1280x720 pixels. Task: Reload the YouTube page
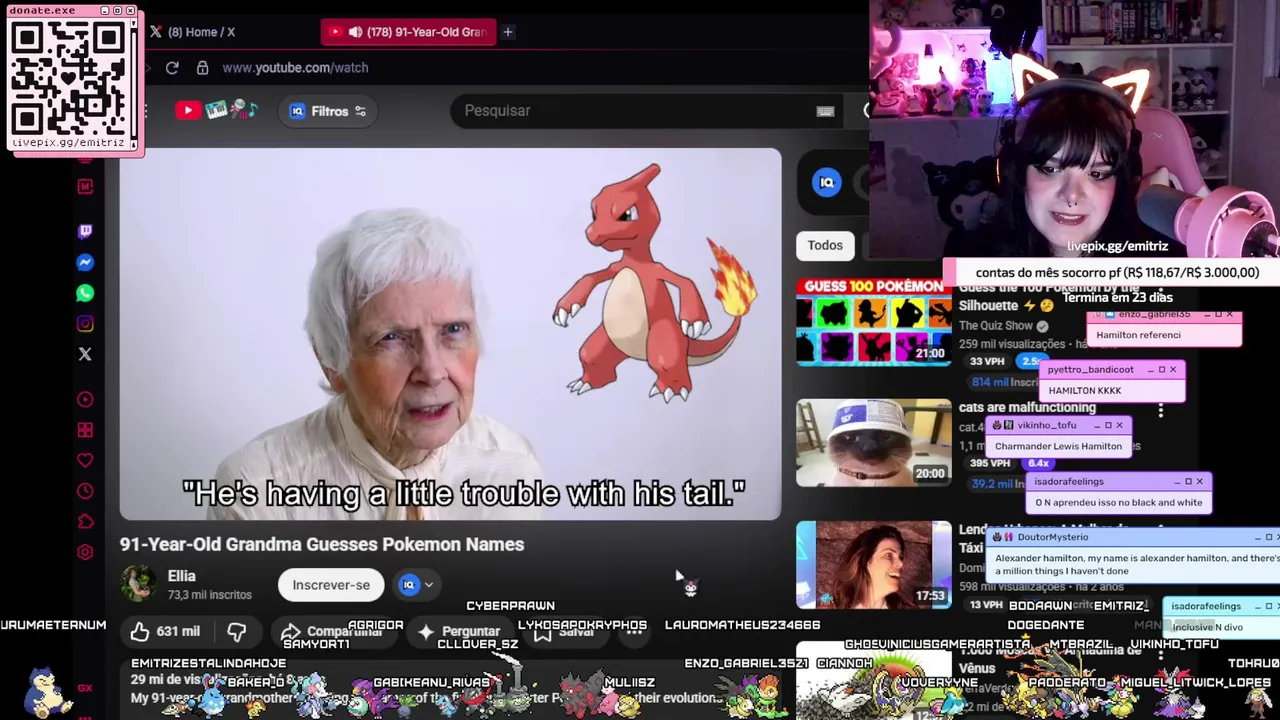pyautogui.click(x=172, y=67)
